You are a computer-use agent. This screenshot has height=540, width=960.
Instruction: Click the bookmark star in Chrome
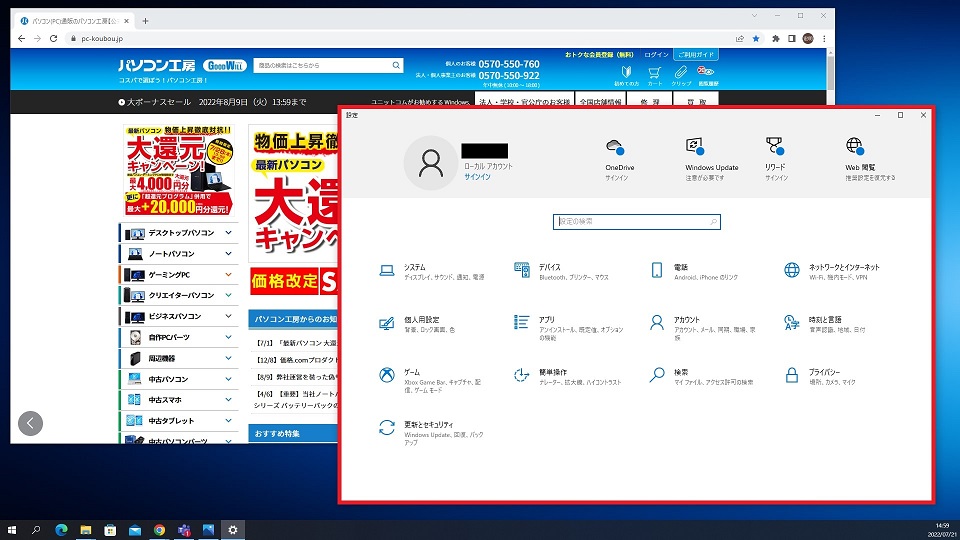point(756,39)
